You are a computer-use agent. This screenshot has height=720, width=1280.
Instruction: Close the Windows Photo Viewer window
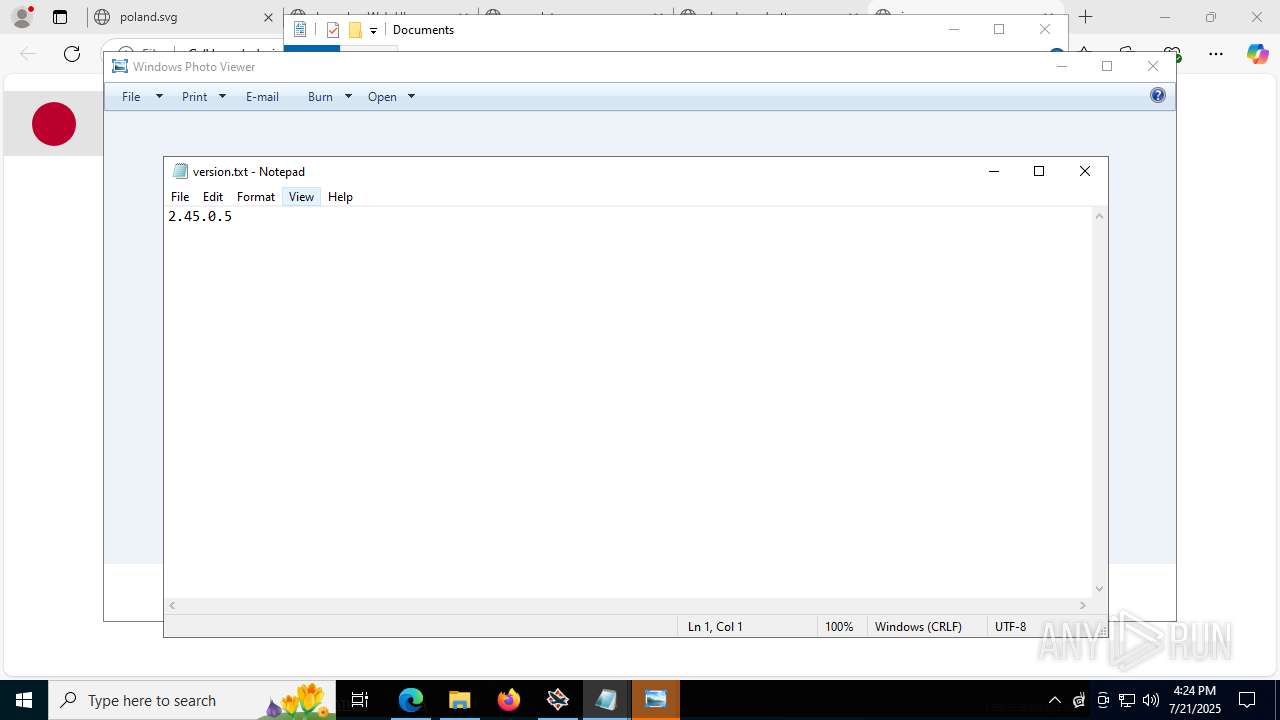pyautogui.click(x=1153, y=66)
